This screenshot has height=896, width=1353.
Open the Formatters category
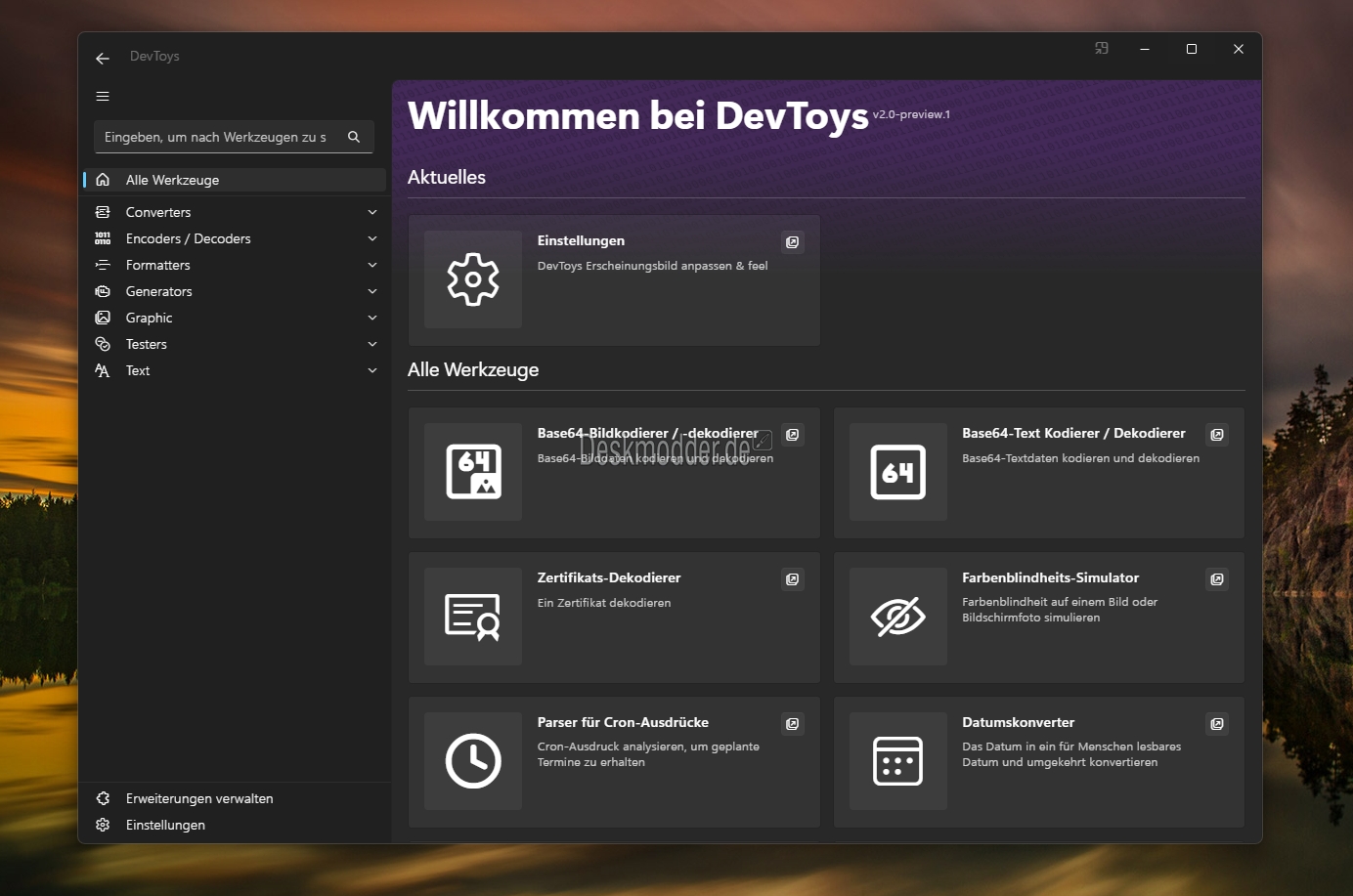tap(235, 265)
